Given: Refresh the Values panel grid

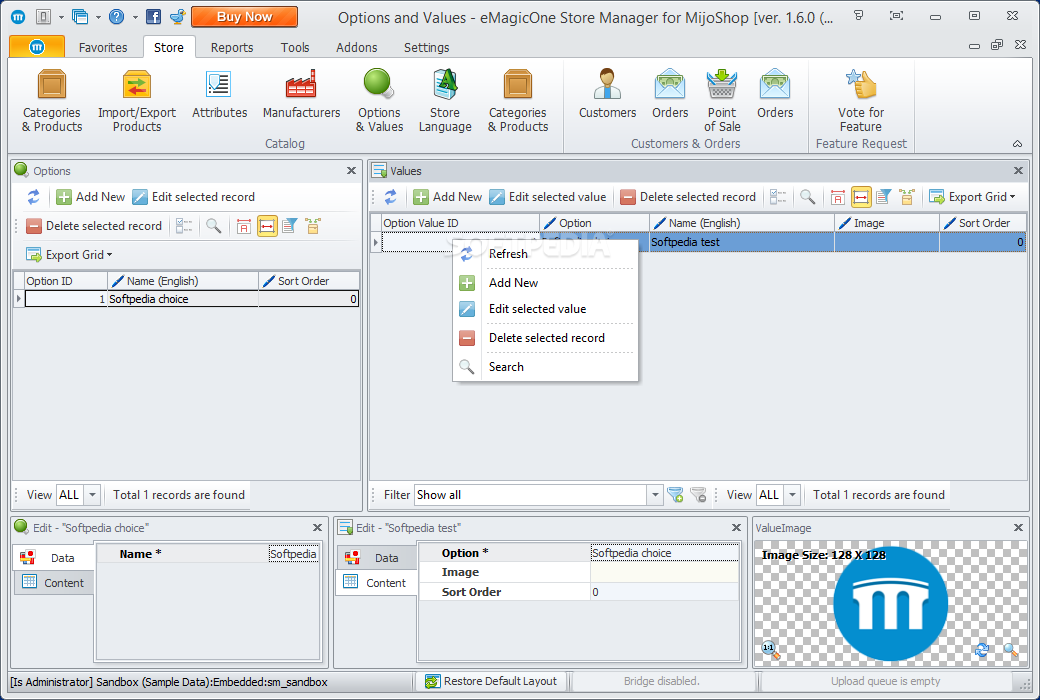Looking at the screenshot, I should click(391, 197).
